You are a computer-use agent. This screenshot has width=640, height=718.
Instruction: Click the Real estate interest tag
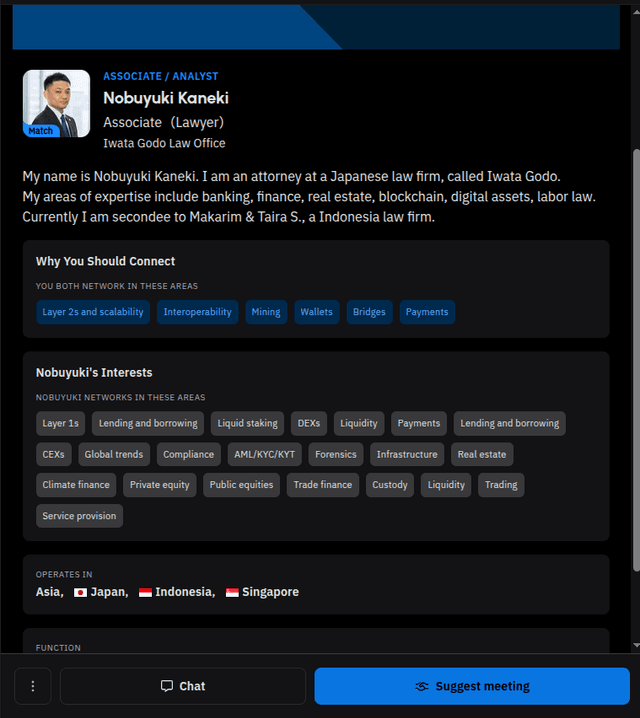(482, 454)
